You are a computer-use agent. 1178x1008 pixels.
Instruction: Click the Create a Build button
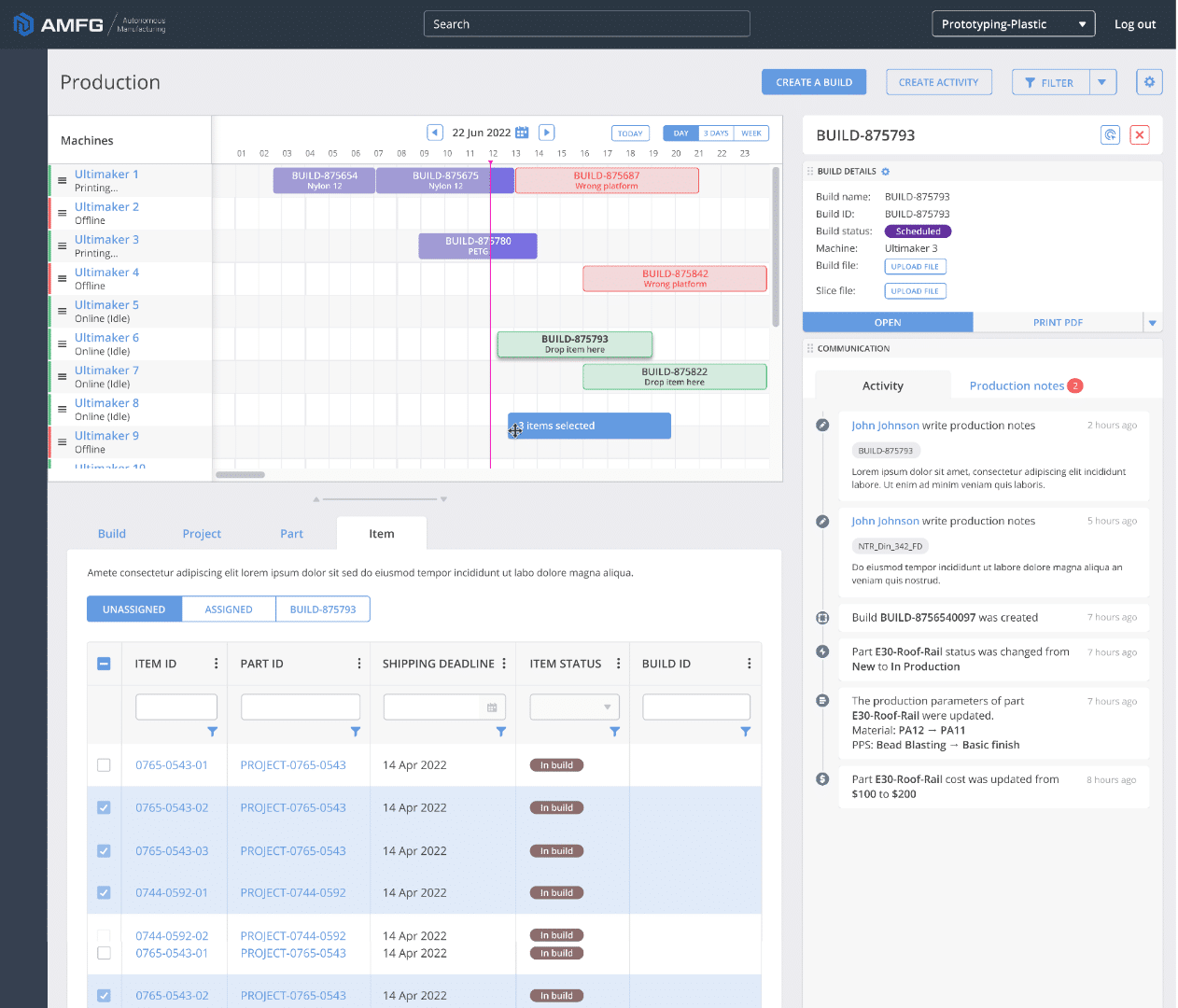click(x=814, y=82)
